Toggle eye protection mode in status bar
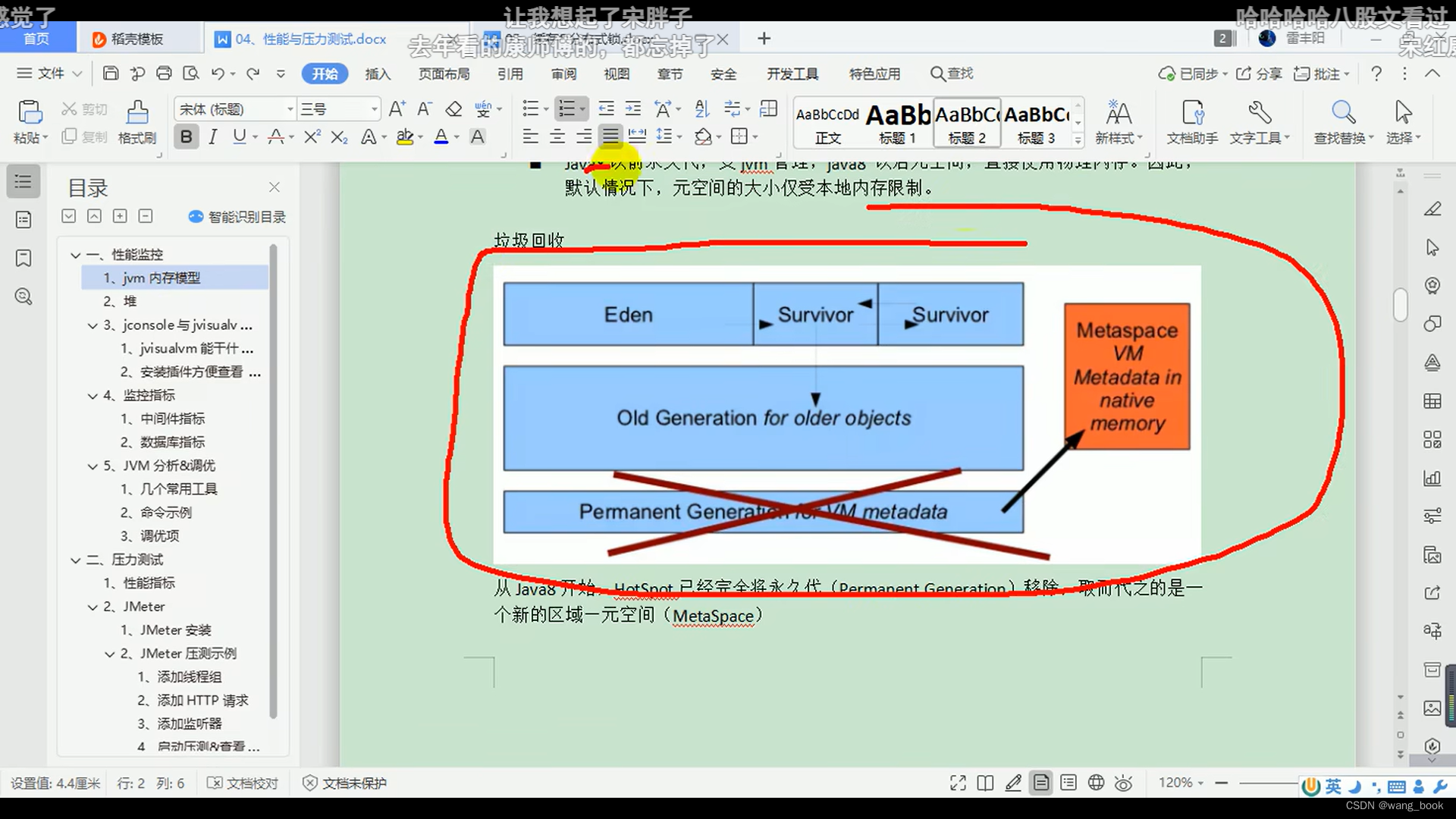Image resolution: width=1456 pixels, height=819 pixels. pos(1124,783)
